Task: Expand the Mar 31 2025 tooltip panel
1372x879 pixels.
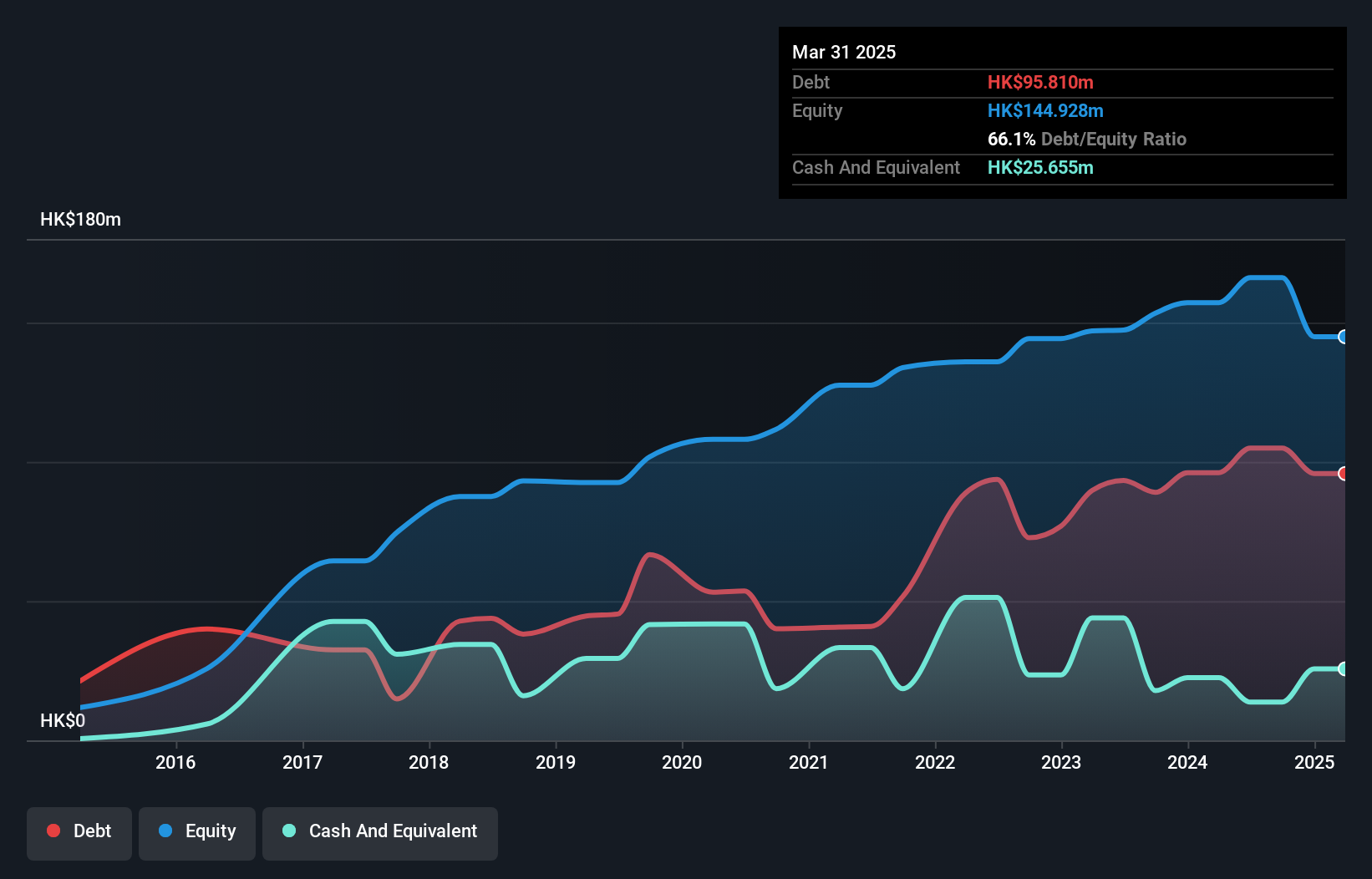Action: [843, 52]
